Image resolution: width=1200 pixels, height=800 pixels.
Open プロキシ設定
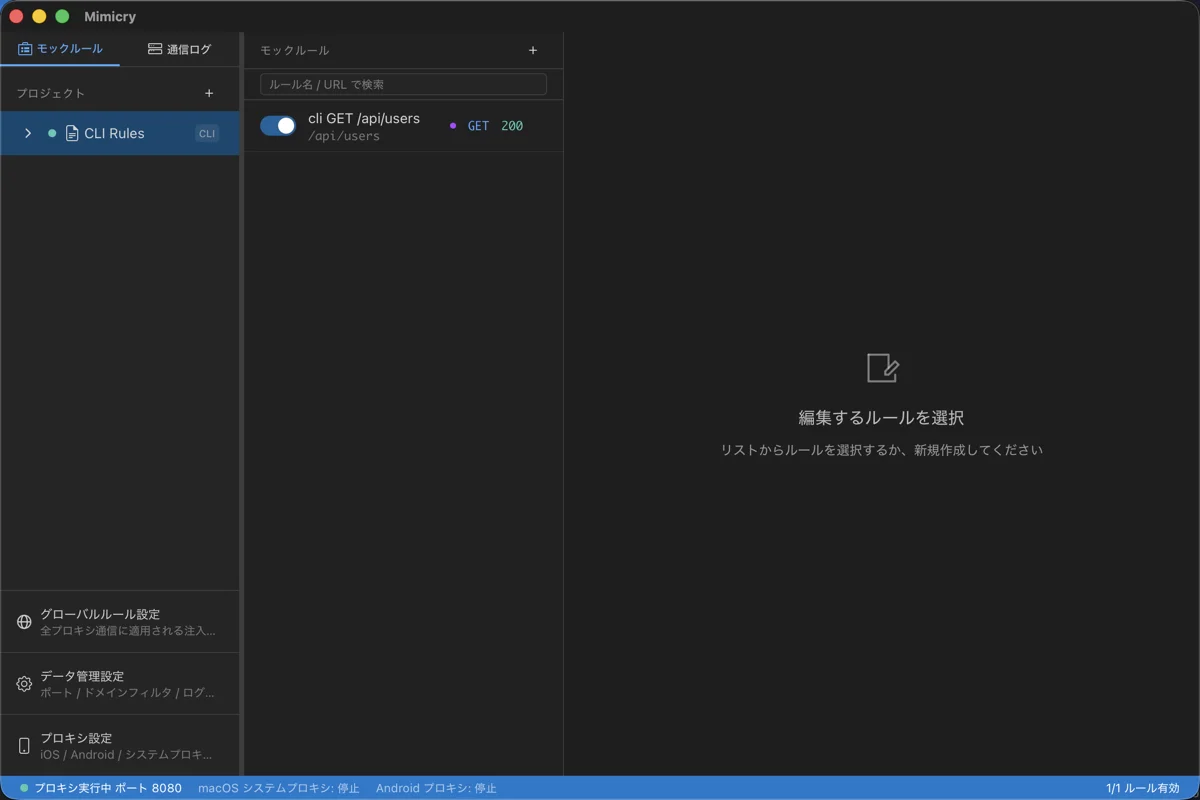coord(120,746)
